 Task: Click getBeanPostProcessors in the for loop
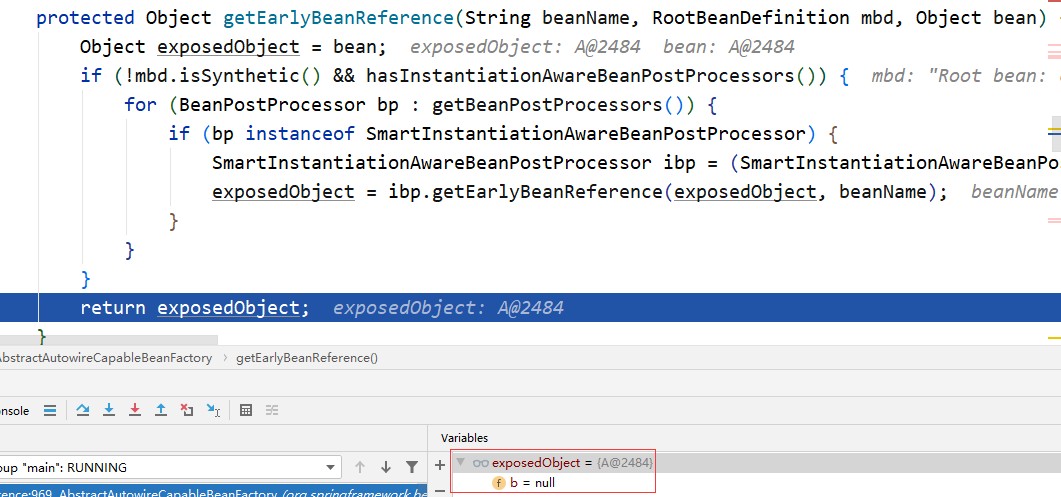(x=547, y=105)
